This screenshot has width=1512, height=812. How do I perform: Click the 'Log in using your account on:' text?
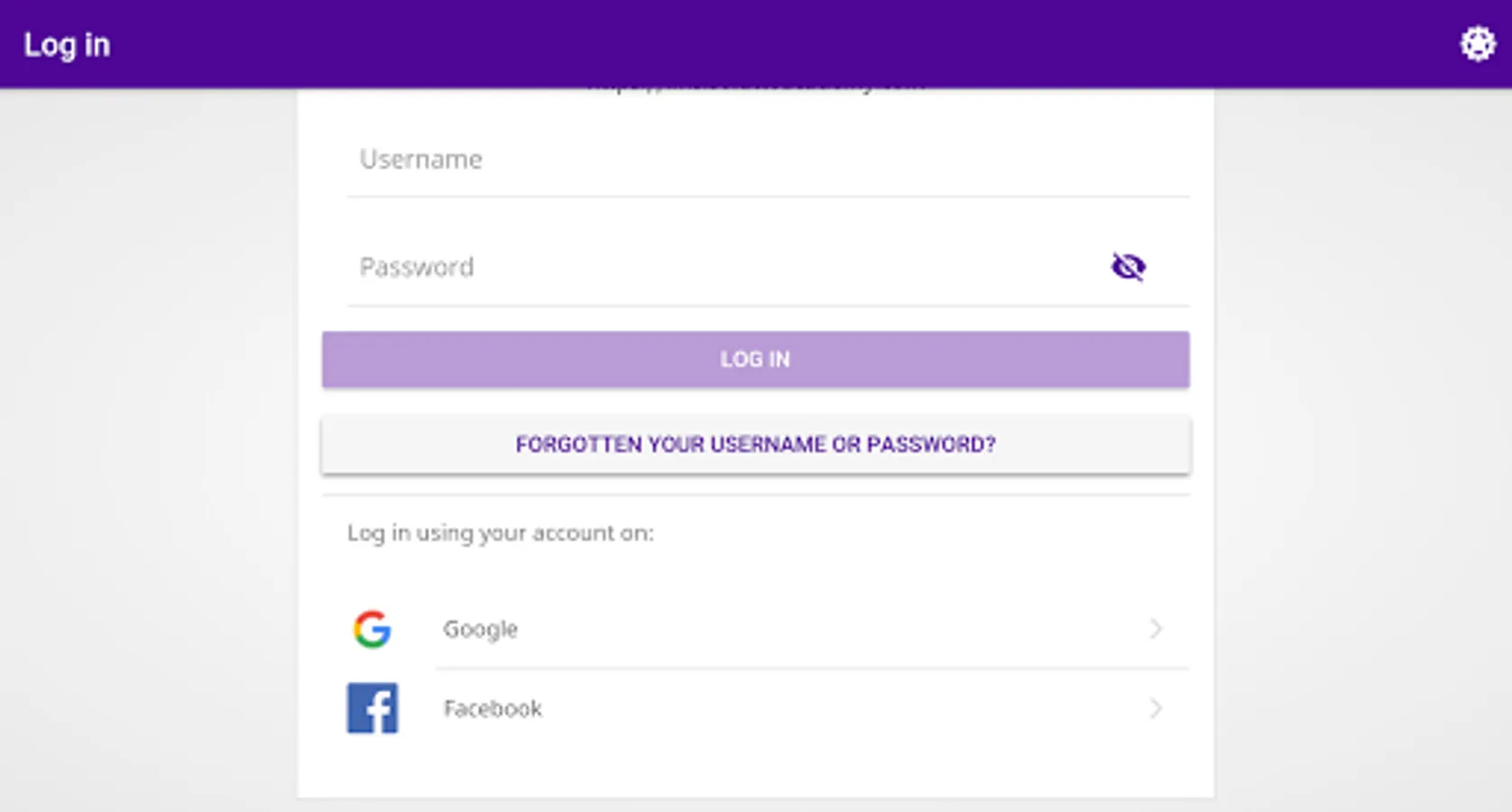(500, 533)
